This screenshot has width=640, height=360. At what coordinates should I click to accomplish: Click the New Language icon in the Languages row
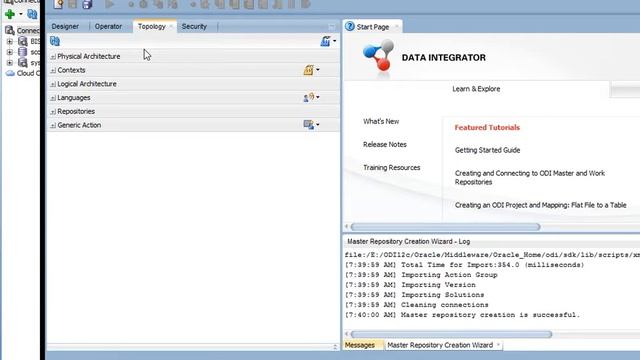(309, 97)
